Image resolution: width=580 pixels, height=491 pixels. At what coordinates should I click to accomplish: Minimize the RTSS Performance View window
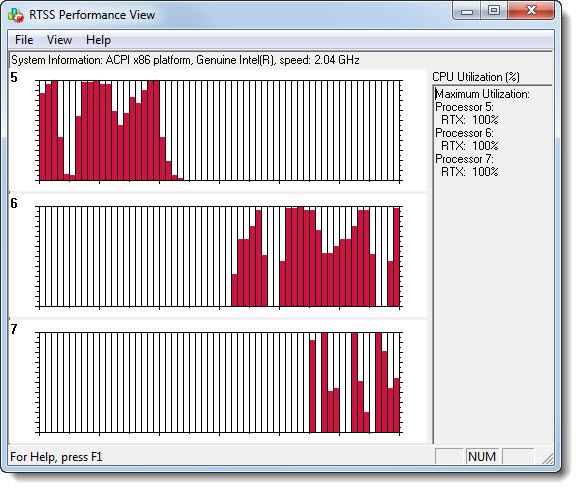tap(467, 11)
